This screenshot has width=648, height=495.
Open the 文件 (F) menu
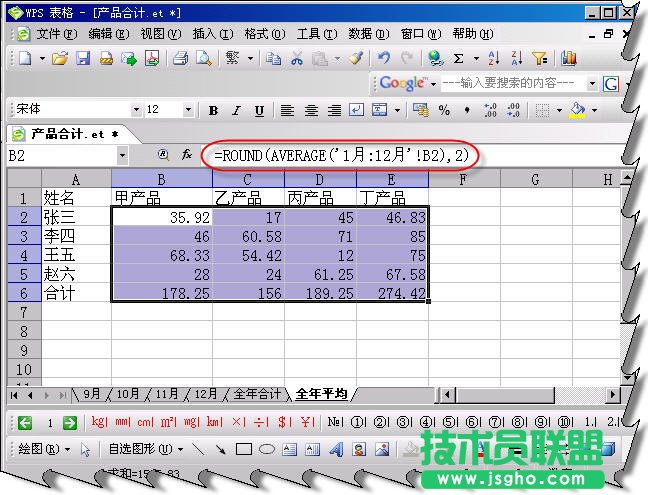57,34
